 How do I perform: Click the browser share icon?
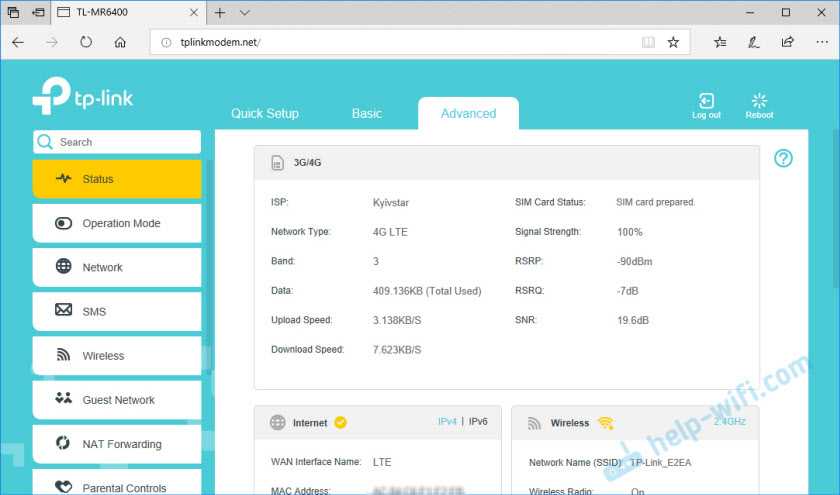click(x=788, y=42)
